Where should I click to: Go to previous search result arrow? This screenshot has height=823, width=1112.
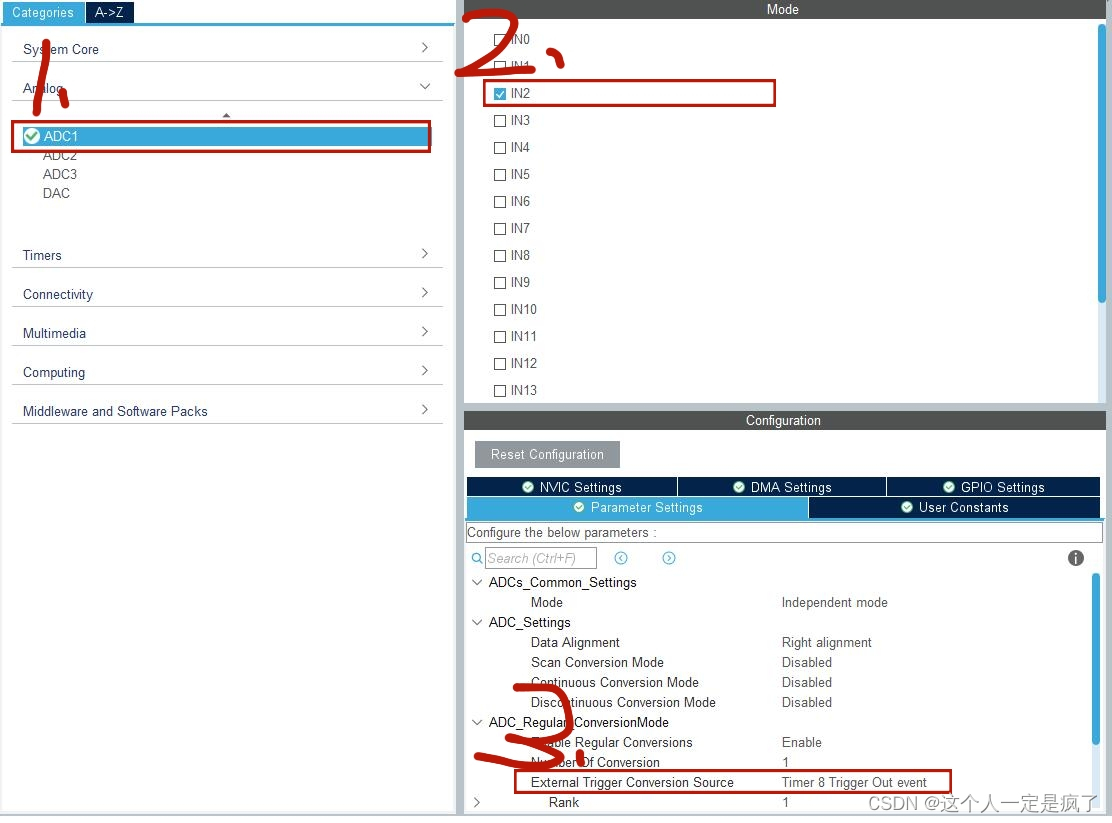pyautogui.click(x=621, y=558)
